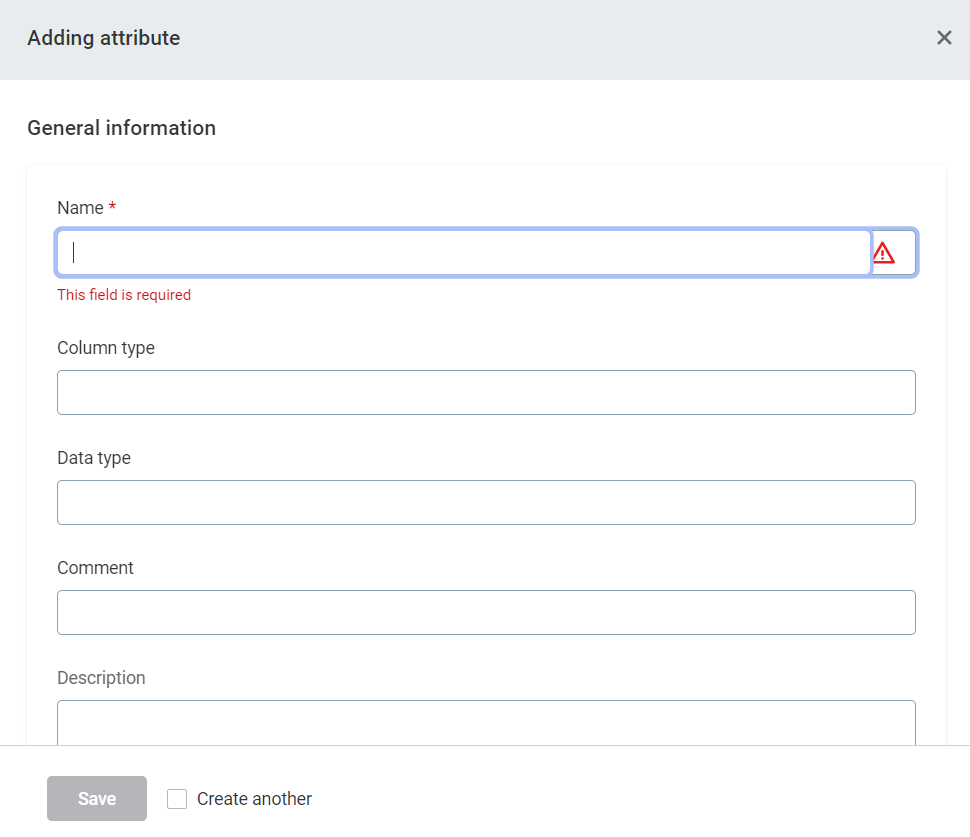Select the Column type label
The width and height of the screenshot is (970, 837).
[x=106, y=348]
